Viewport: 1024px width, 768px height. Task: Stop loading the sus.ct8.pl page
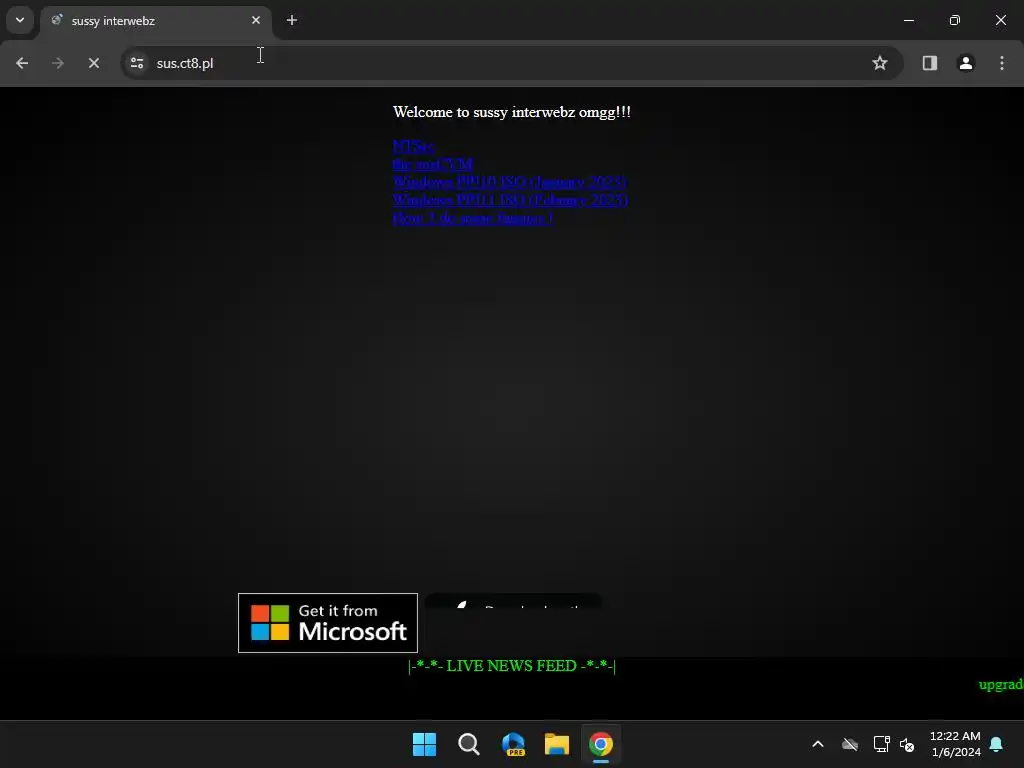pos(93,63)
